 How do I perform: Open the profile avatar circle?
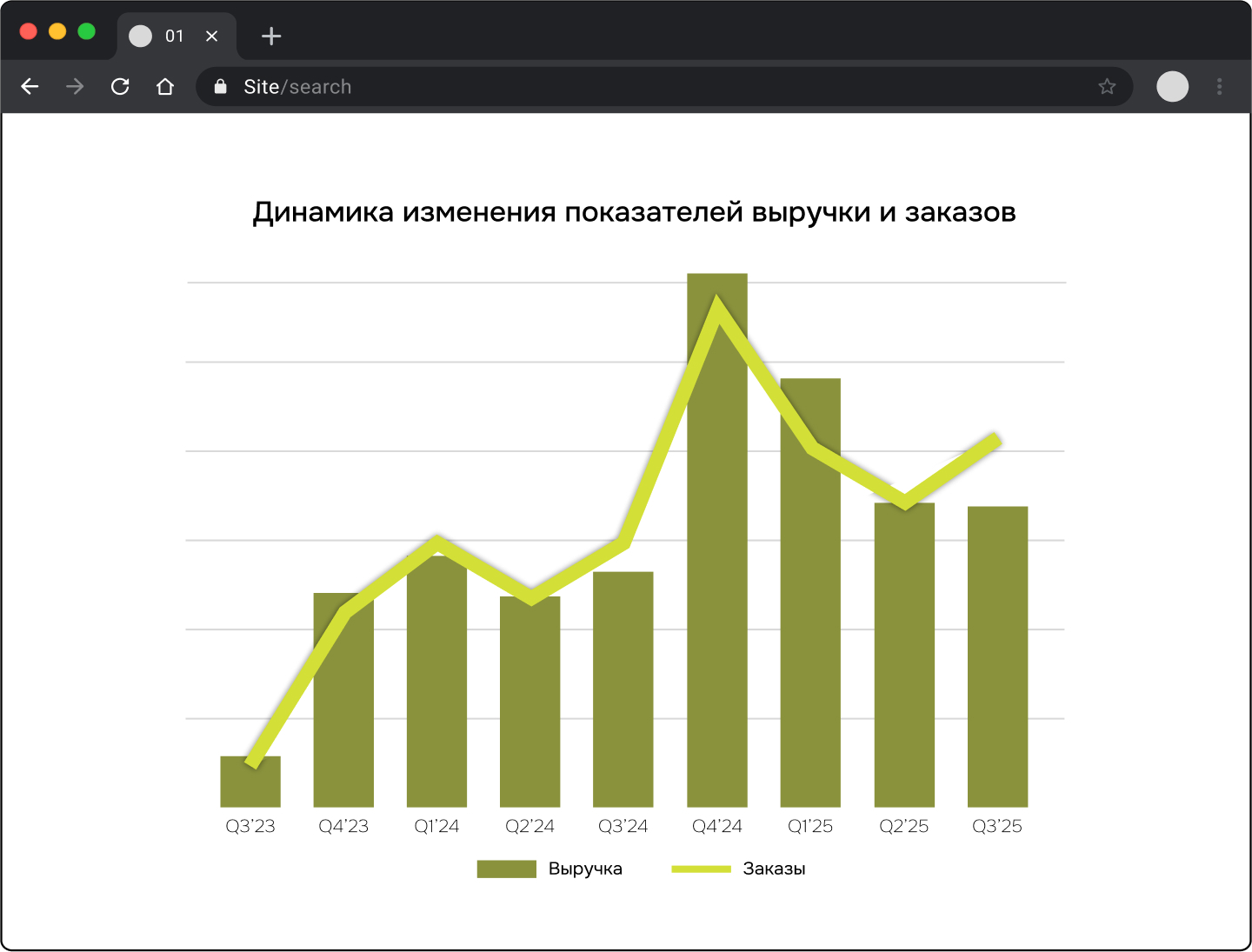[x=1172, y=87]
